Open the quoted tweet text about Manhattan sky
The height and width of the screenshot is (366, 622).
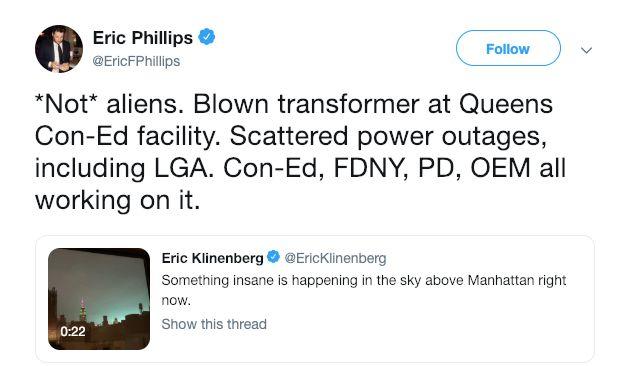(364, 290)
